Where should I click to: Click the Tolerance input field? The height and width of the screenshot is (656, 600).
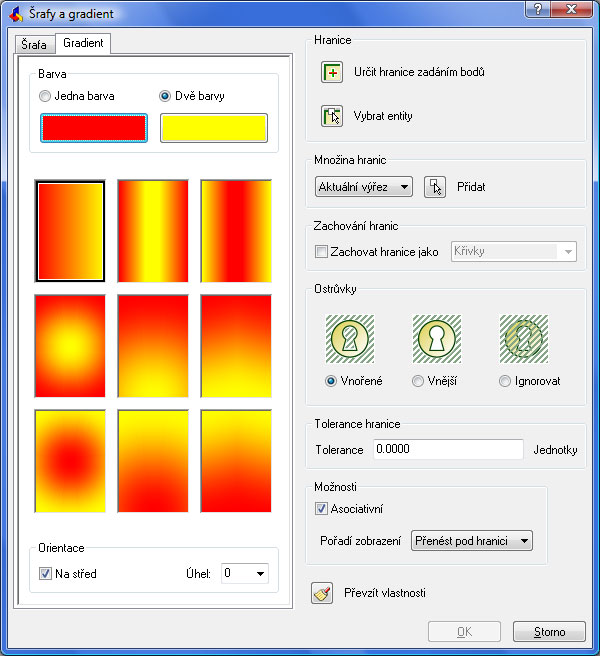tap(447, 450)
